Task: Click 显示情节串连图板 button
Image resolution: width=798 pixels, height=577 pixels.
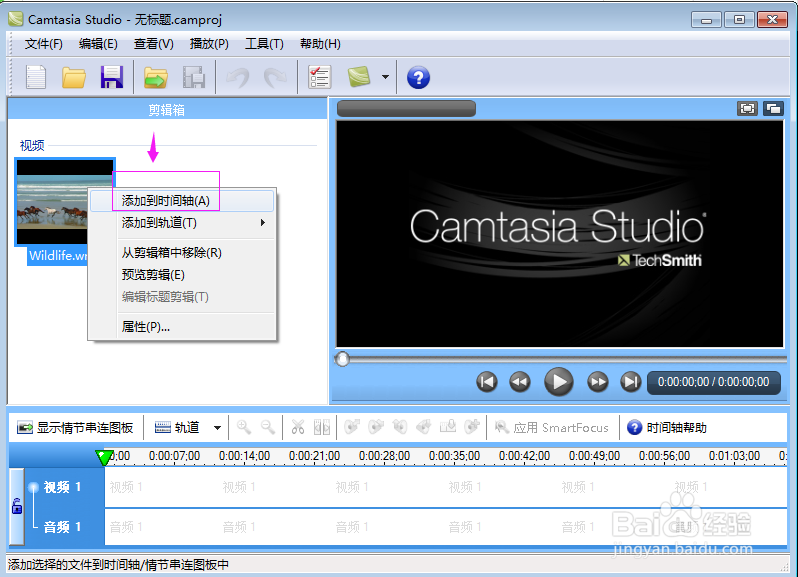Action: tap(75, 427)
